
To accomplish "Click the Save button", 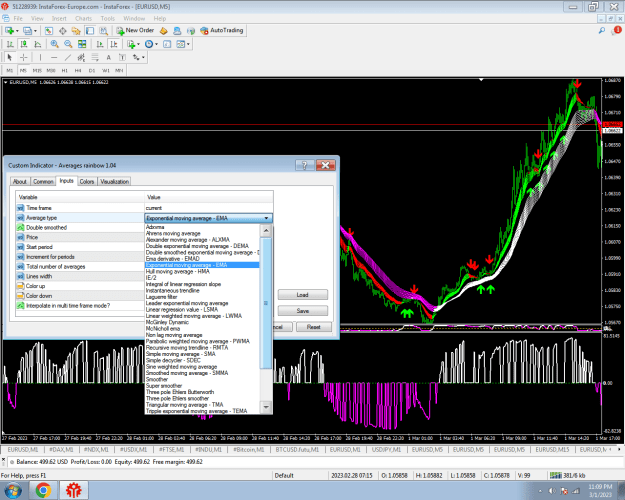I will [303, 311].
